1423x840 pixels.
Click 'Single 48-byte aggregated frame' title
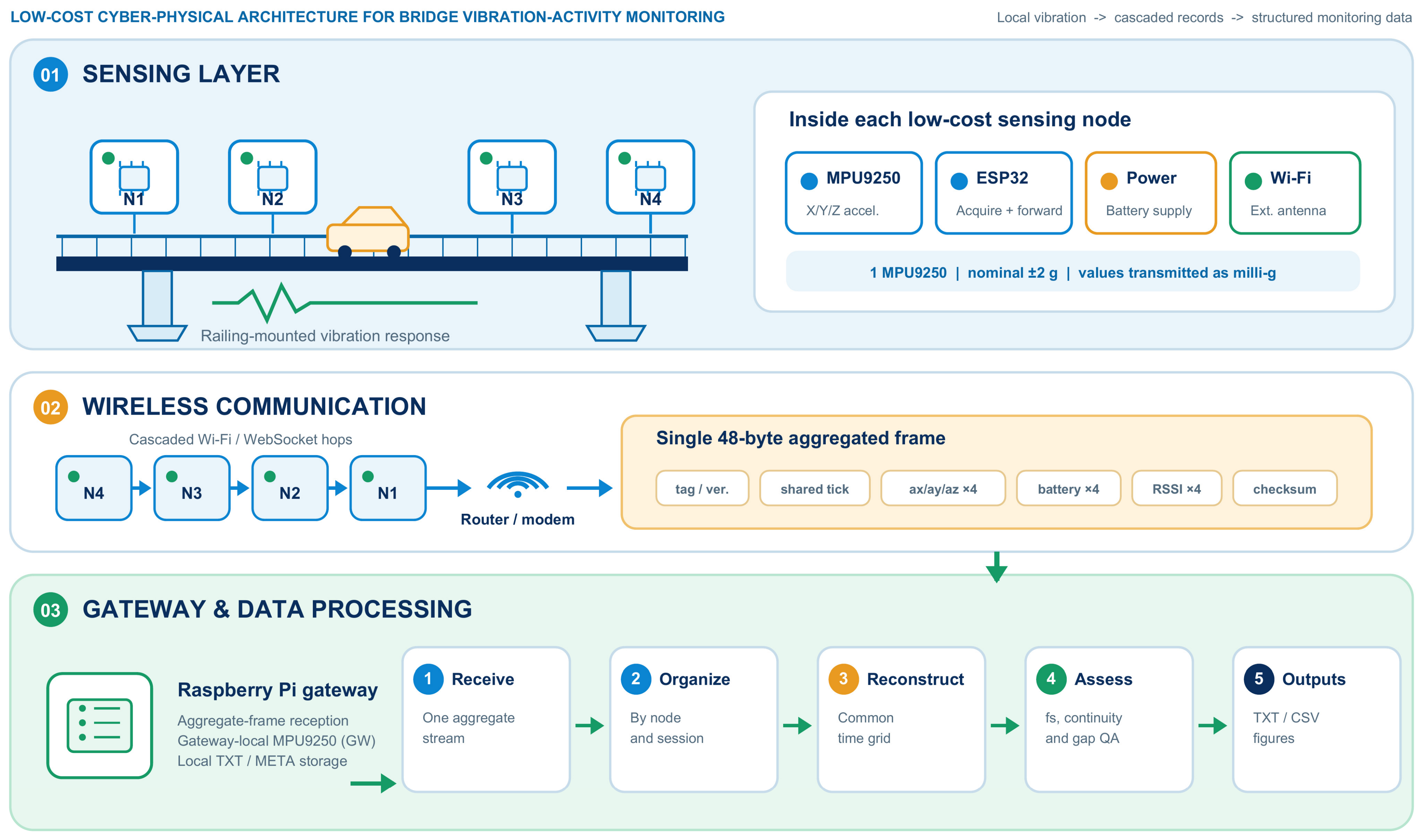click(x=800, y=438)
